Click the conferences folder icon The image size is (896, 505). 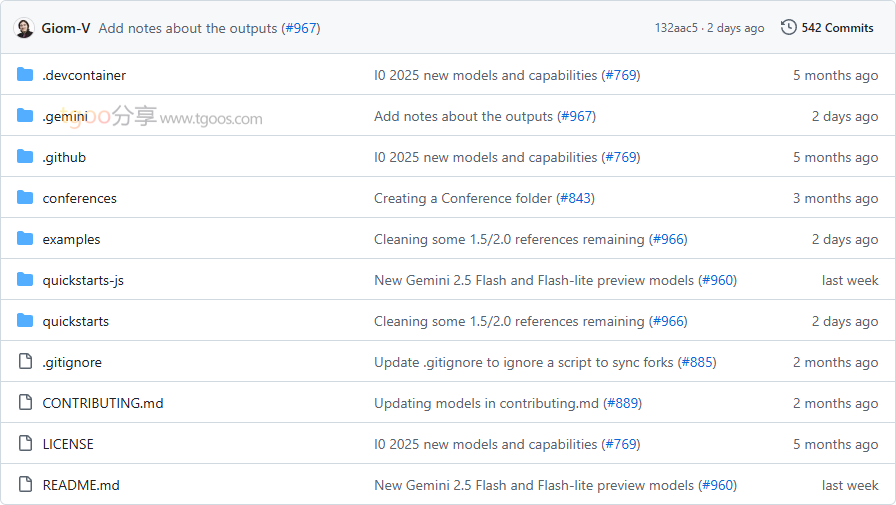coord(25,198)
